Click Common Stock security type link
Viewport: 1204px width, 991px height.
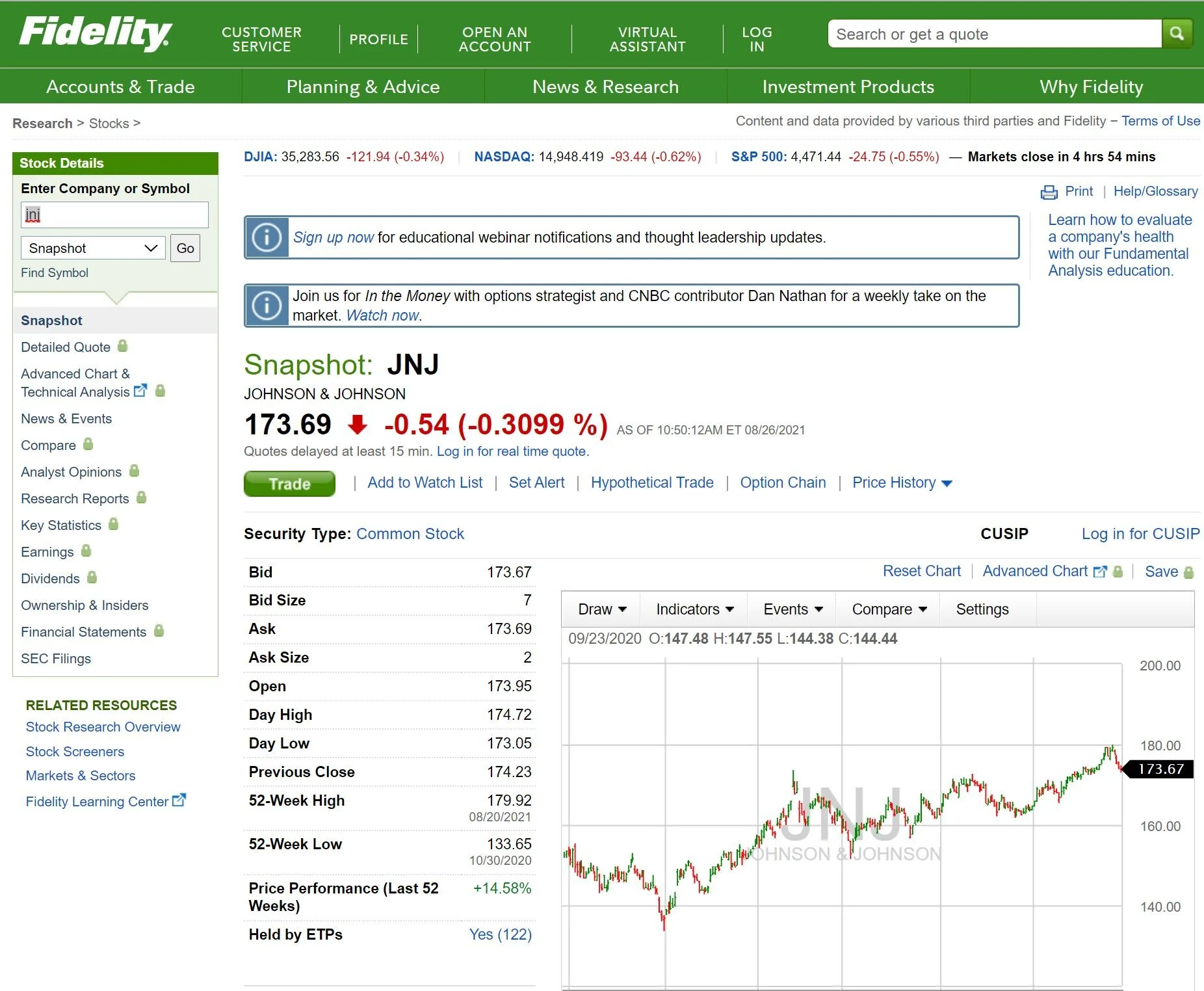click(410, 533)
